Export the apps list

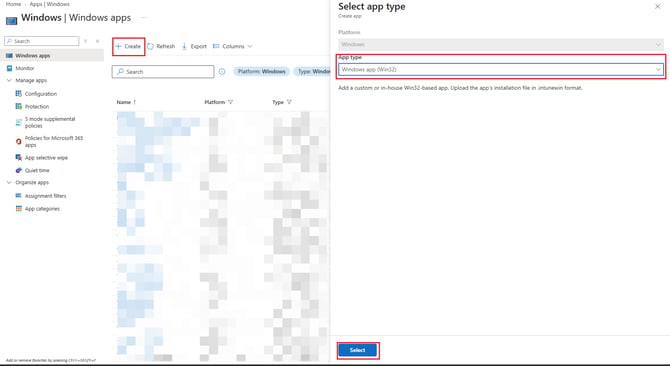click(194, 46)
